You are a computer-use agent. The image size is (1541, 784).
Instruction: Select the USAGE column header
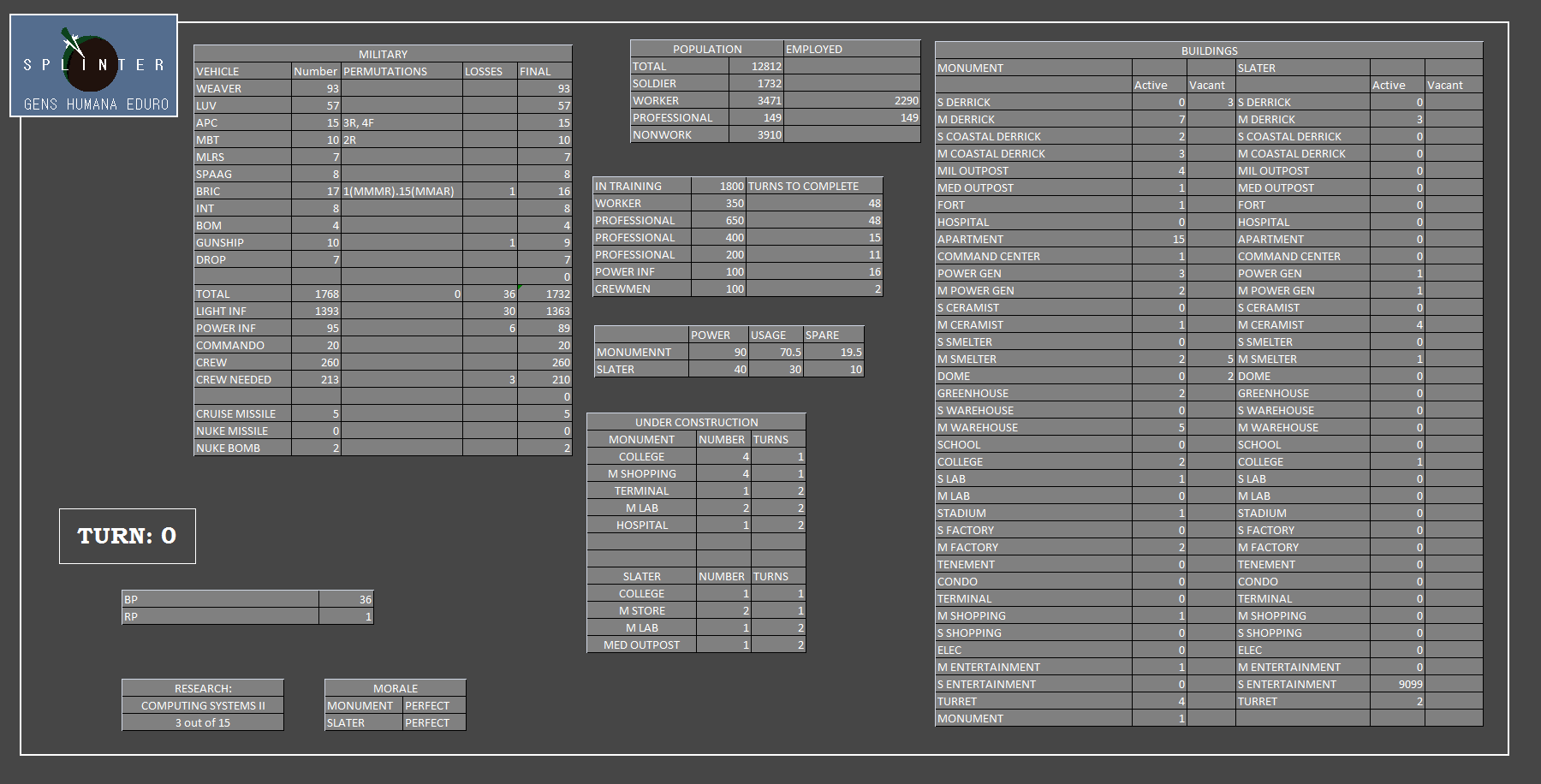point(775,335)
